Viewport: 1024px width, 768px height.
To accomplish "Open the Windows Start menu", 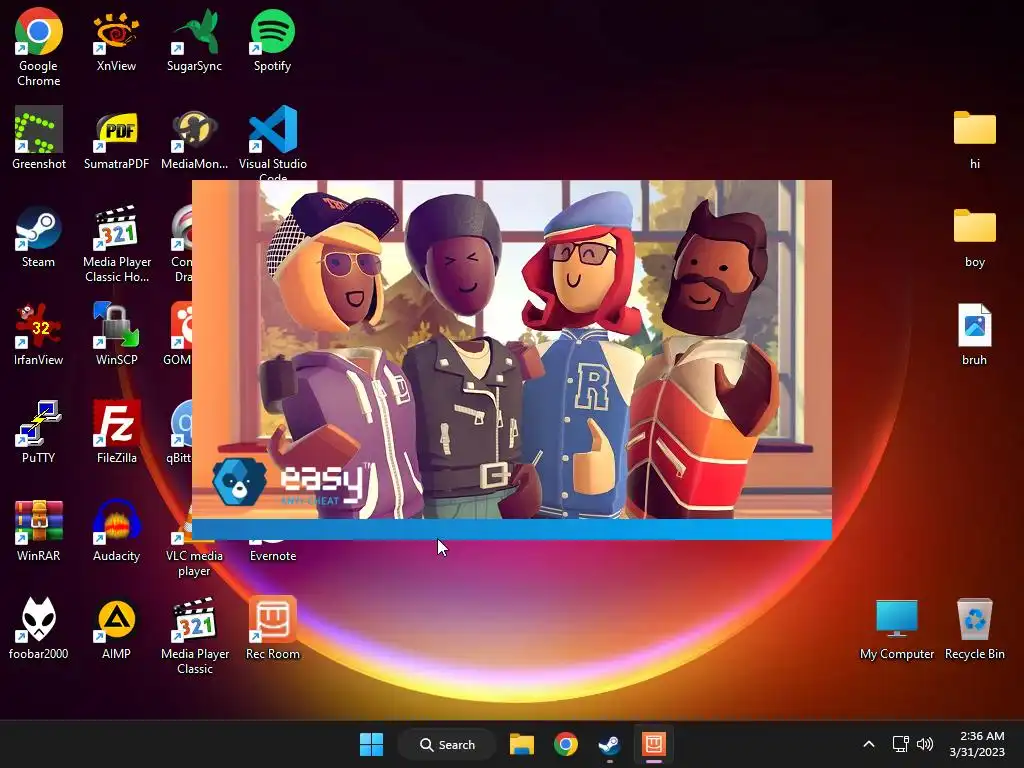I will (372, 744).
